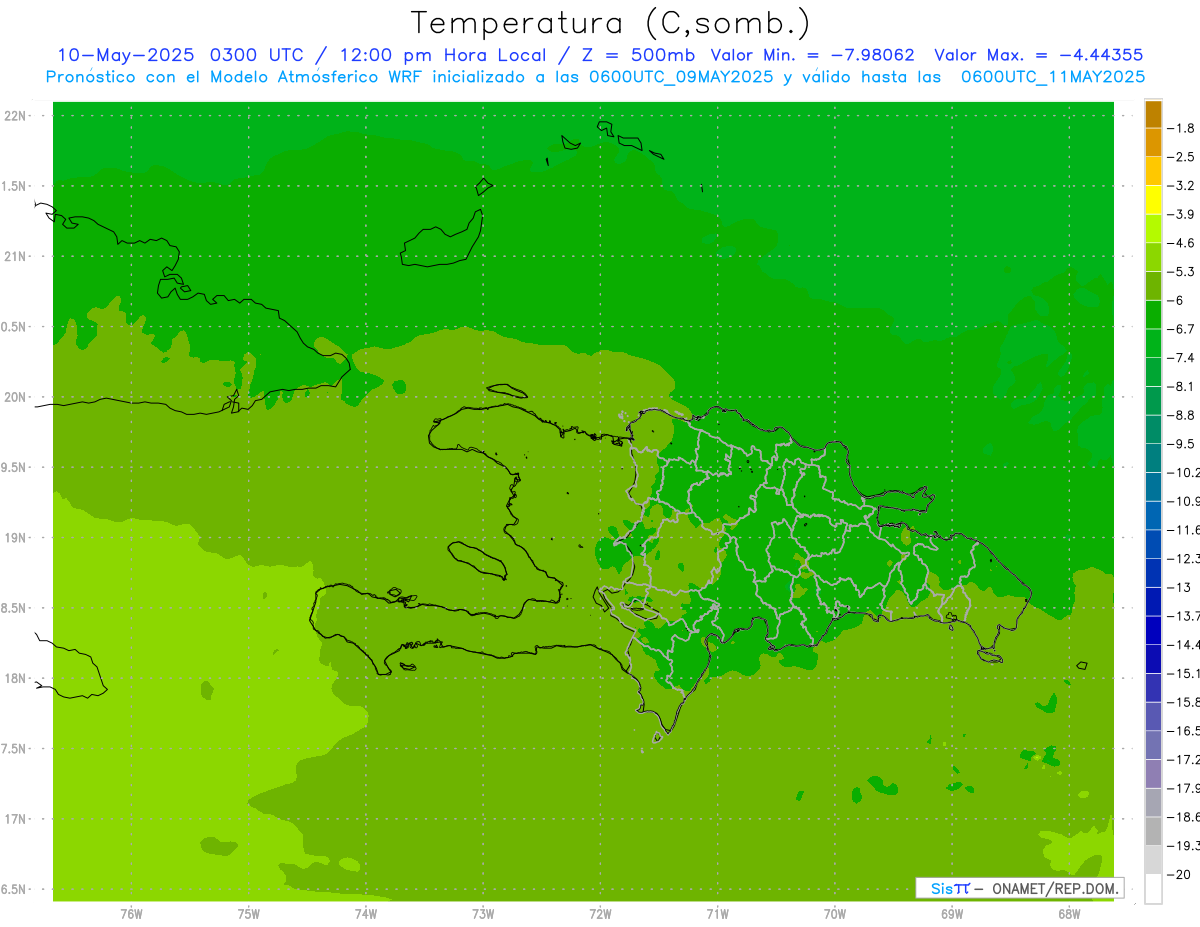1200x927 pixels.
Task: Click the 68W longitude label
Action: coord(1069,914)
